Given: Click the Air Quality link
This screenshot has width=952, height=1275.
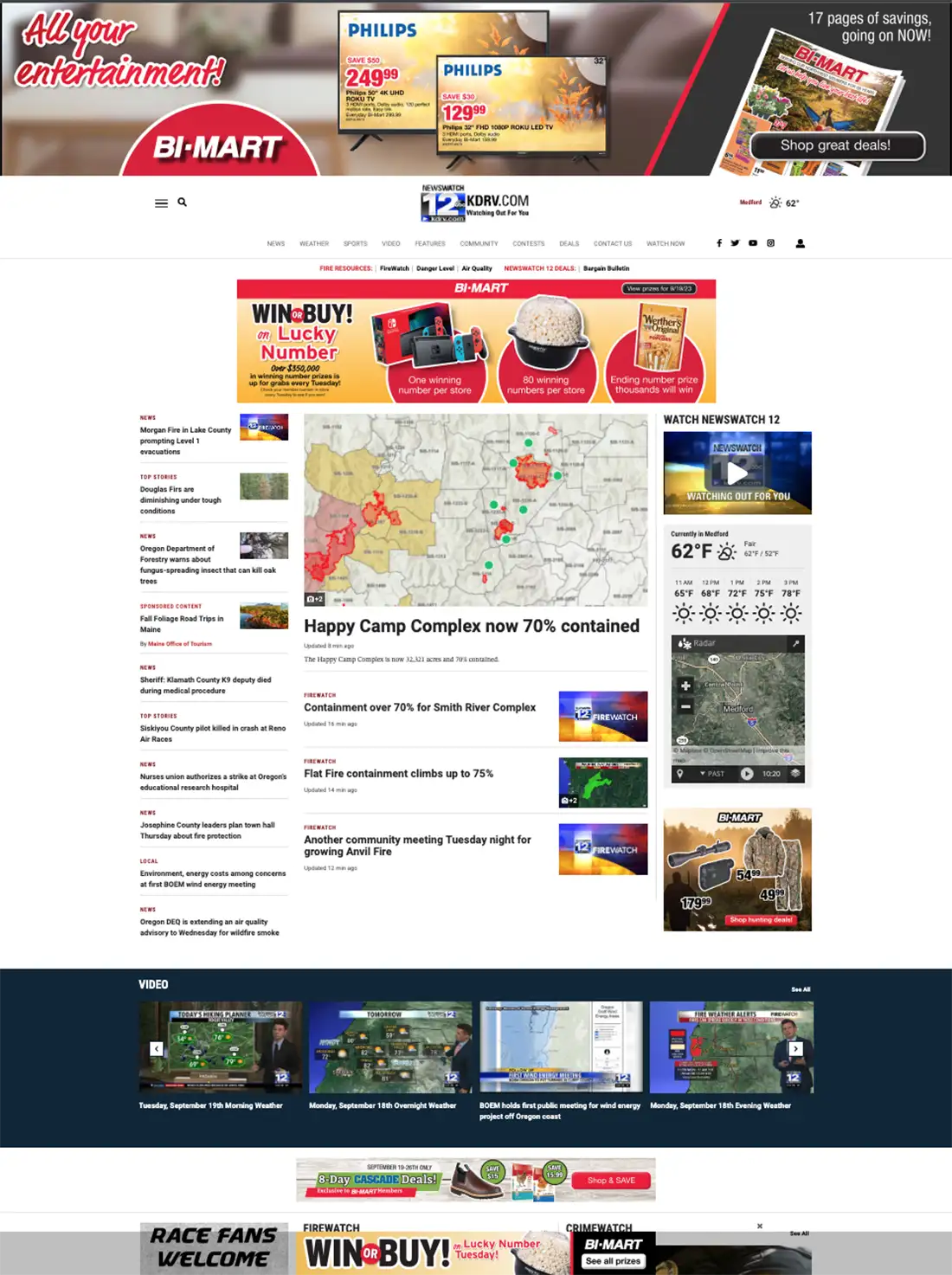Looking at the screenshot, I should [x=477, y=268].
